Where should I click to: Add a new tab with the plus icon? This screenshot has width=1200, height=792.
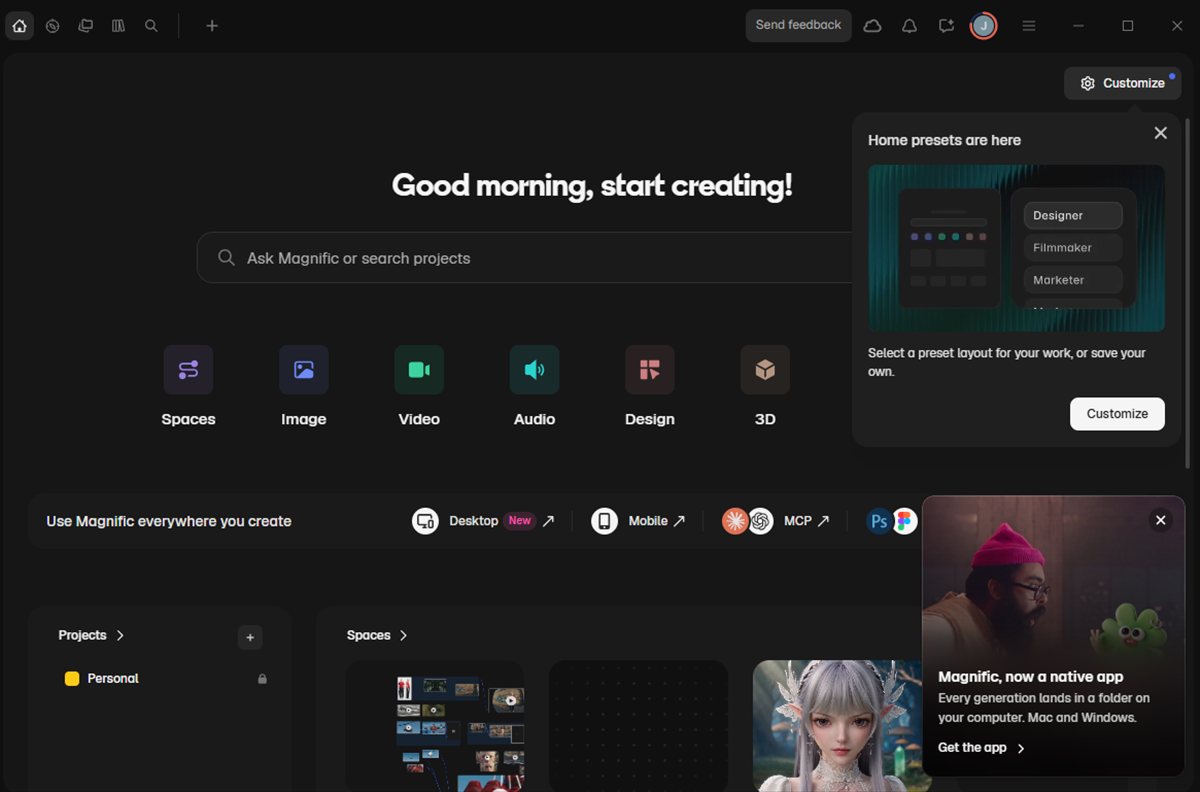point(212,26)
